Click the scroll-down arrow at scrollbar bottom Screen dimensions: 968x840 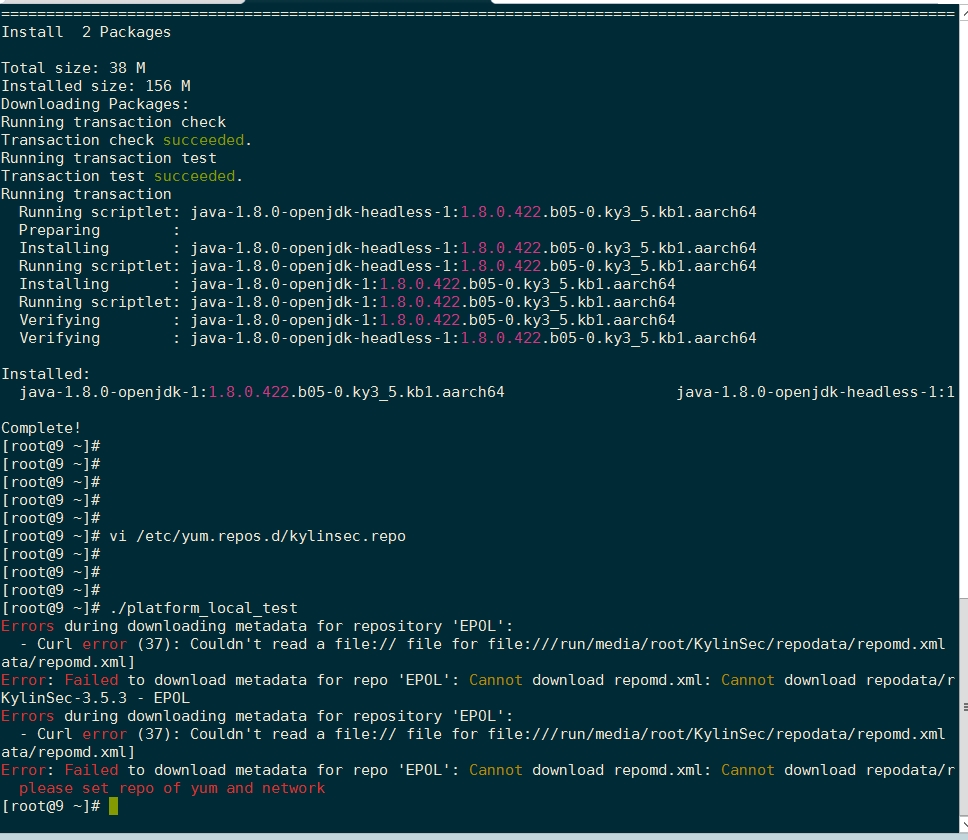[x=962, y=826]
